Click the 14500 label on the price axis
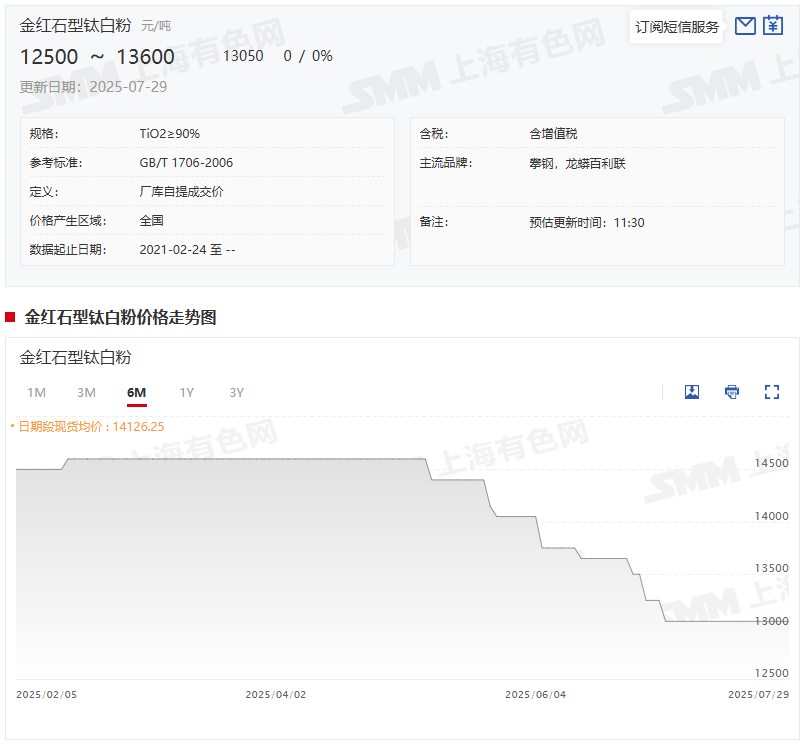This screenshot has height=750, width=804. pyautogui.click(x=771, y=464)
